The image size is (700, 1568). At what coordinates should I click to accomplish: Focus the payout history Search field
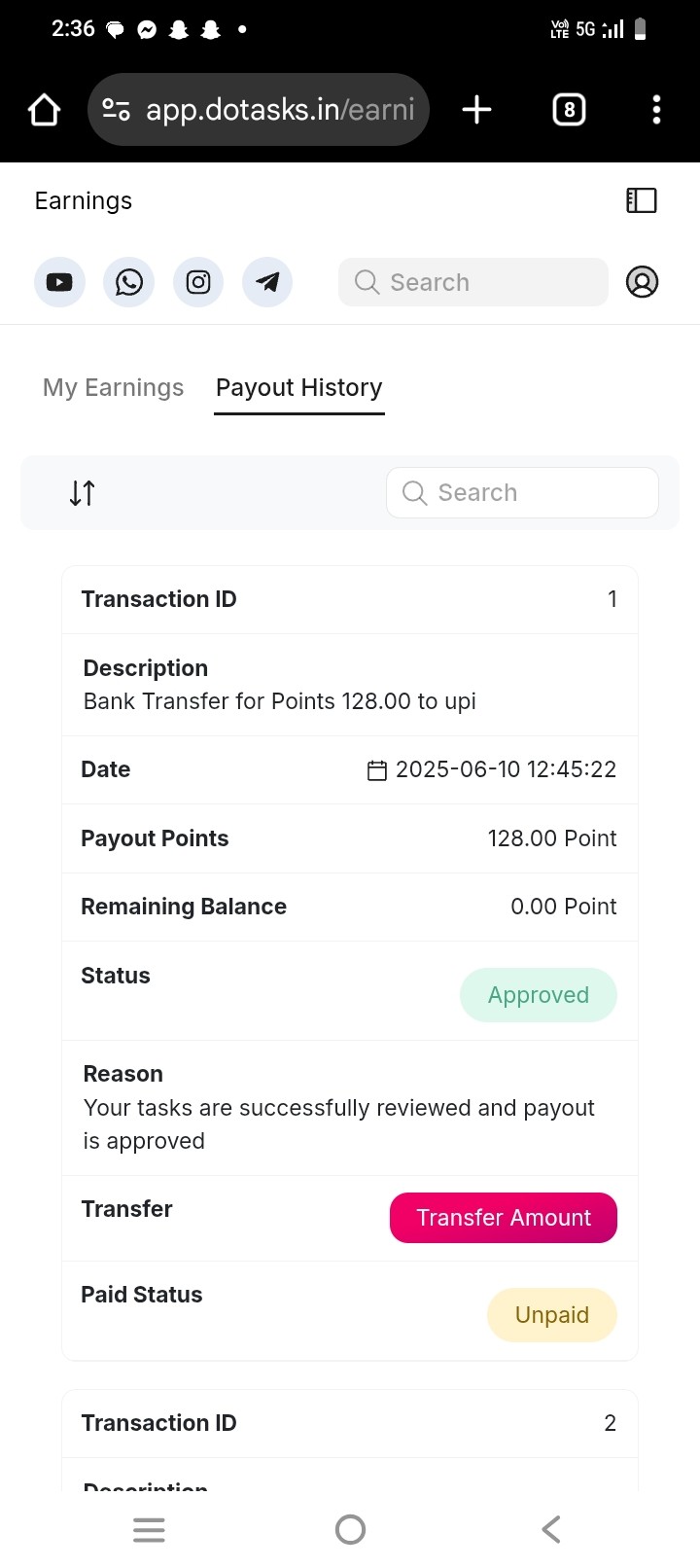(522, 493)
